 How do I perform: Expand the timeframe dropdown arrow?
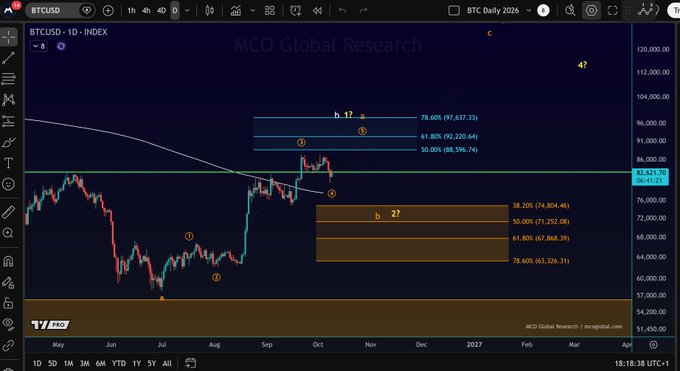point(187,10)
